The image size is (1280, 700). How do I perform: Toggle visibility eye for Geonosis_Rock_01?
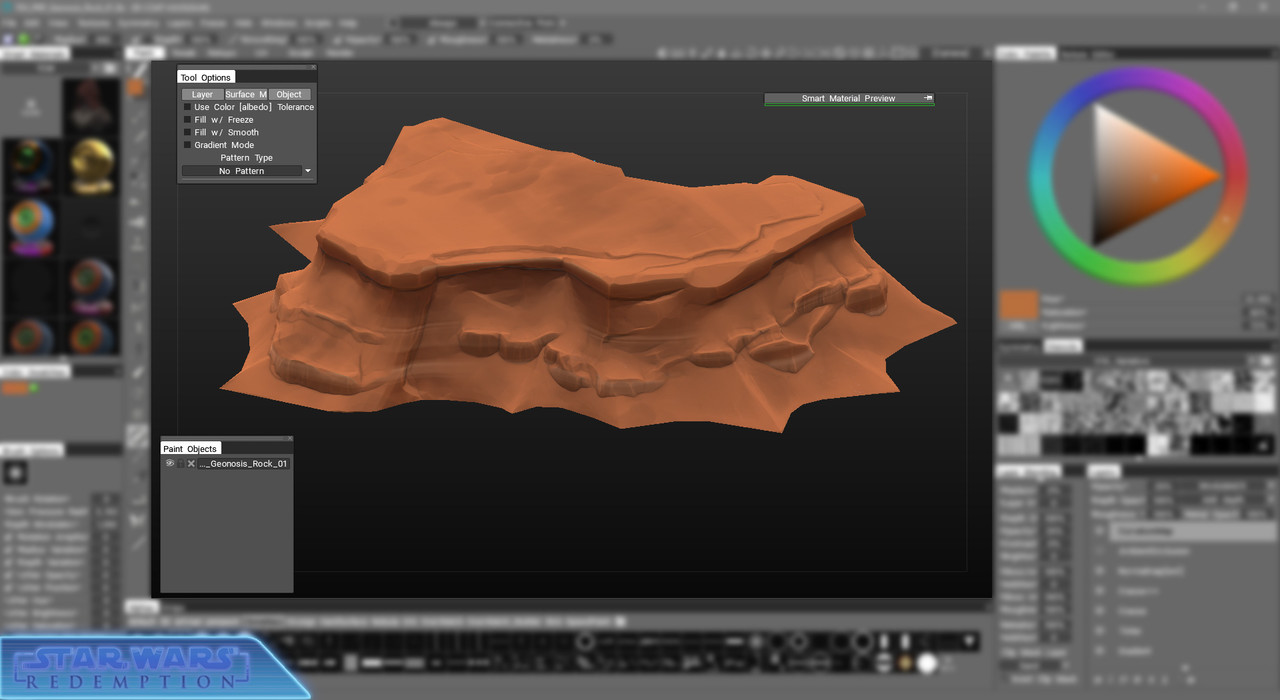pos(170,464)
